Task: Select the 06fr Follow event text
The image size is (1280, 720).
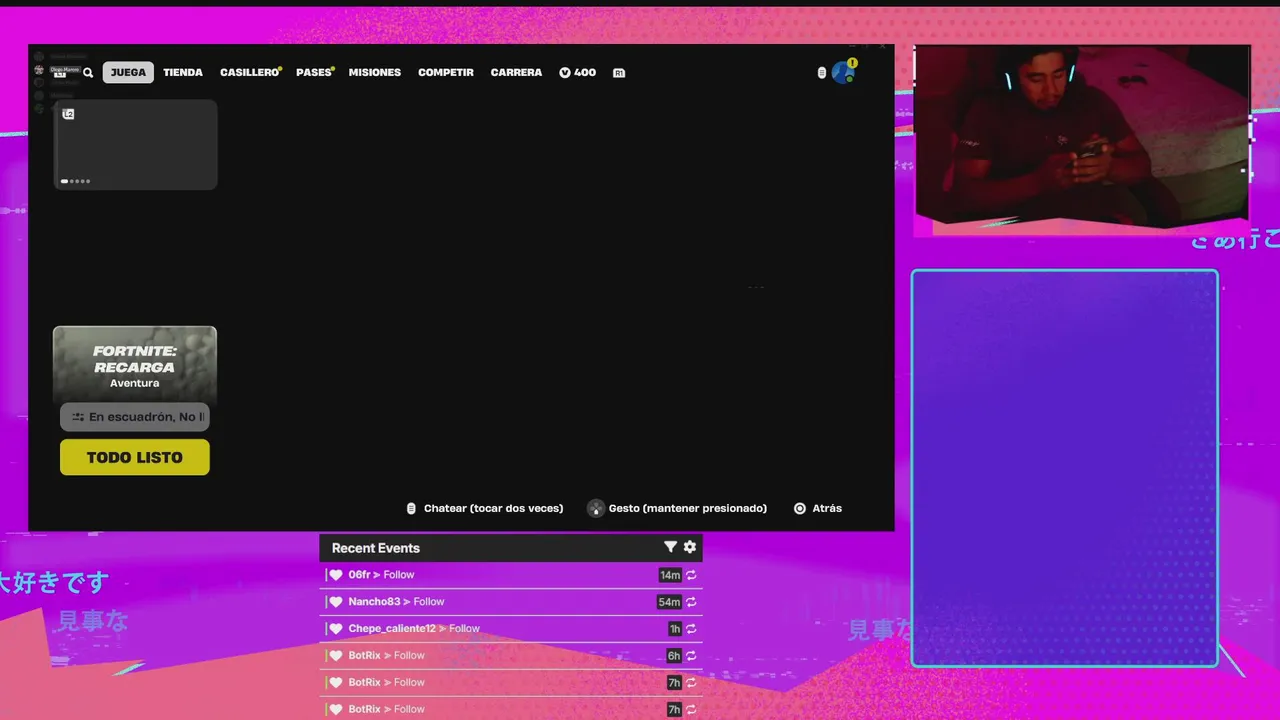Action: click(381, 575)
